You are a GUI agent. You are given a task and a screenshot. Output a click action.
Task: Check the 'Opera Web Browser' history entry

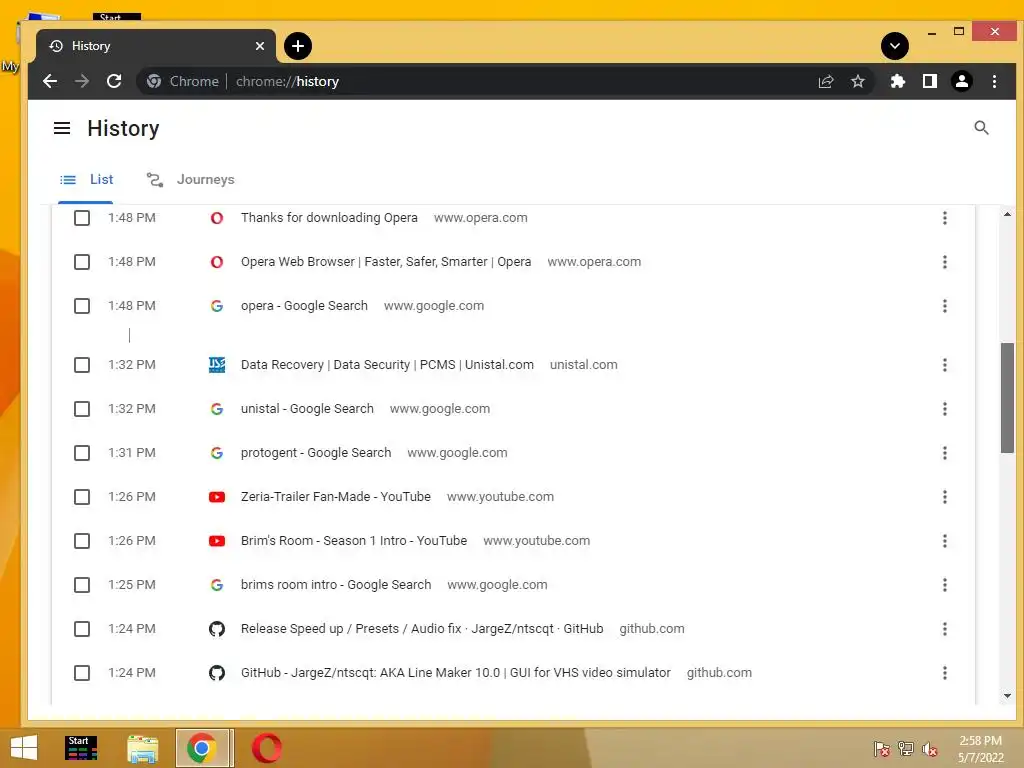point(82,262)
